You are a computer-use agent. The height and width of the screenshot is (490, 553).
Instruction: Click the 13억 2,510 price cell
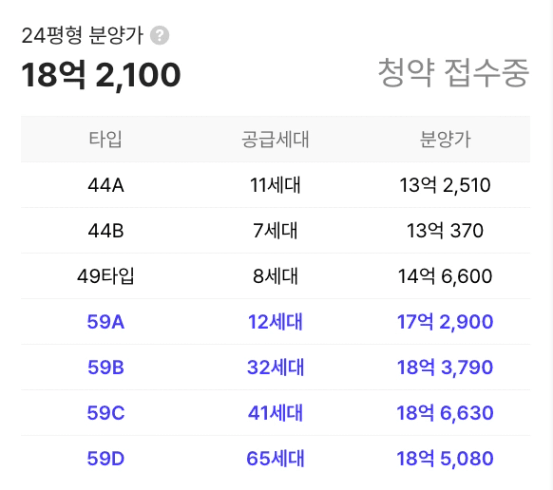click(445, 185)
